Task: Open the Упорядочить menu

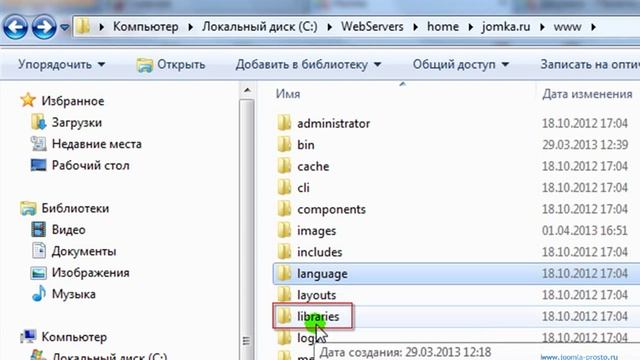Action: [62, 64]
